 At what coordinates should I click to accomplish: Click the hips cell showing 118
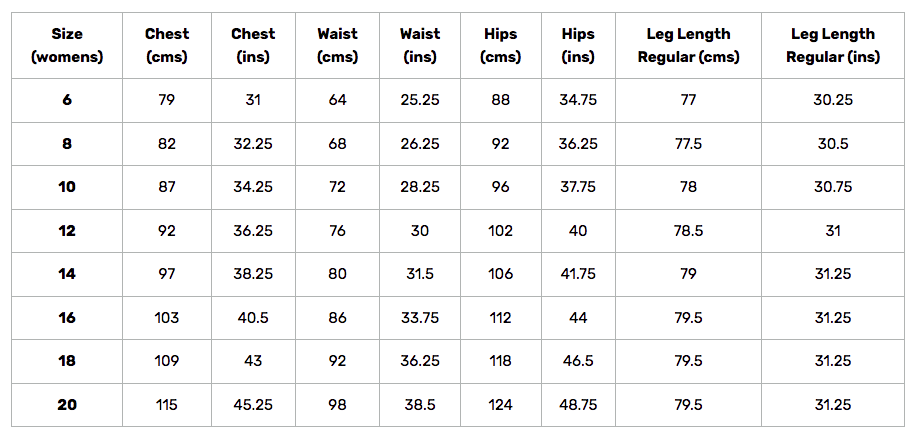click(x=501, y=361)
